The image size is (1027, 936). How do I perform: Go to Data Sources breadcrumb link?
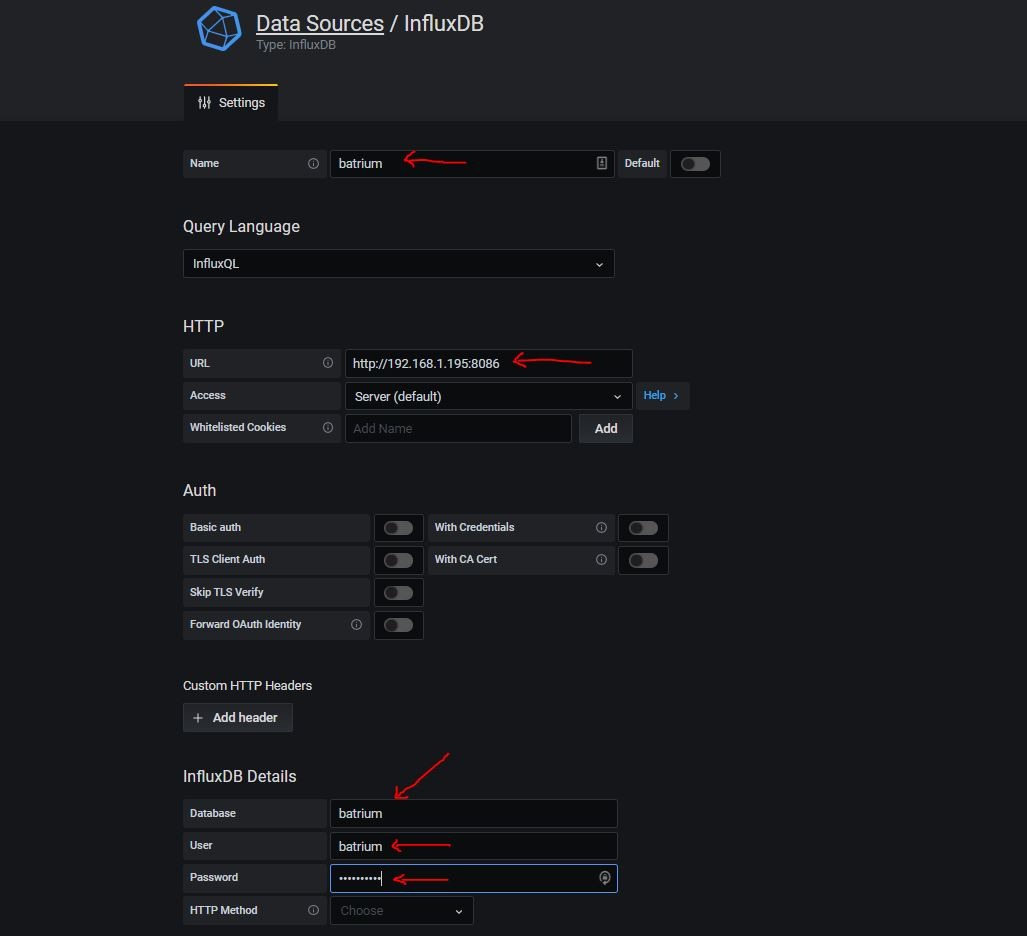(320, 24)
